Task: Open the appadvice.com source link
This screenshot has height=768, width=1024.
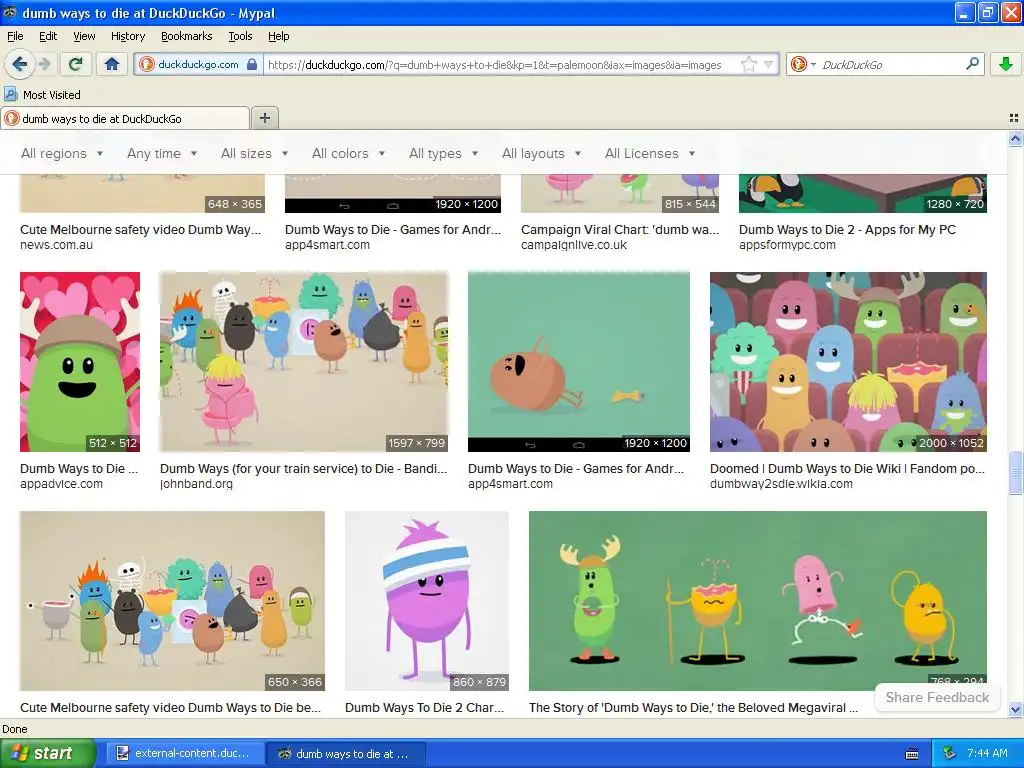Action: click(x=61, y=484)
